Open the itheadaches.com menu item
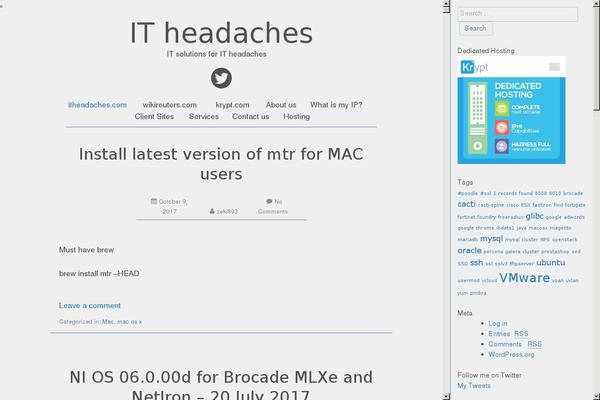The height and width of the screenshot is (400, 600). [x=98, y=104]
